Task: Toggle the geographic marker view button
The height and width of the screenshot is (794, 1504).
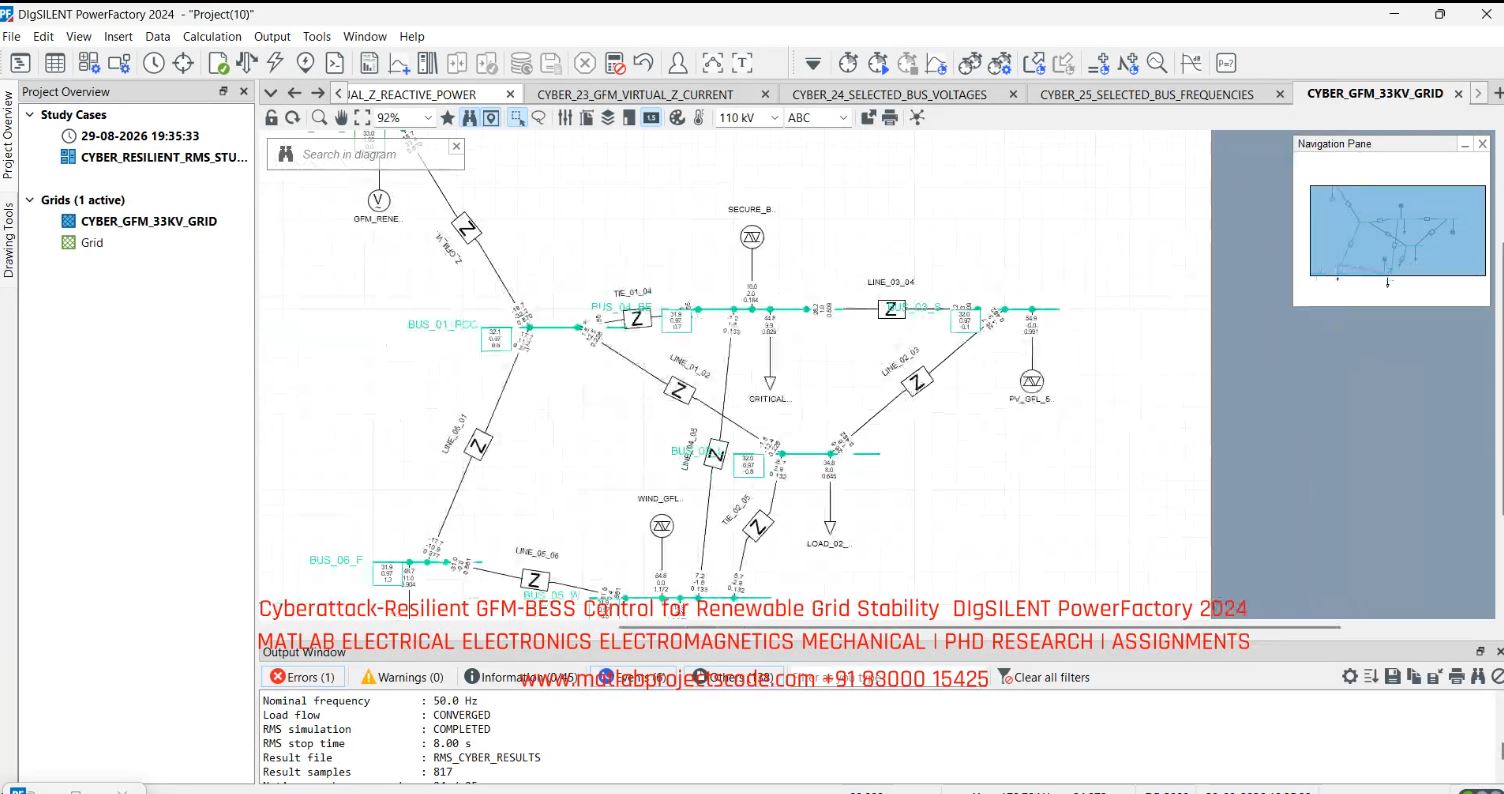Action: [x=491, y=118]
